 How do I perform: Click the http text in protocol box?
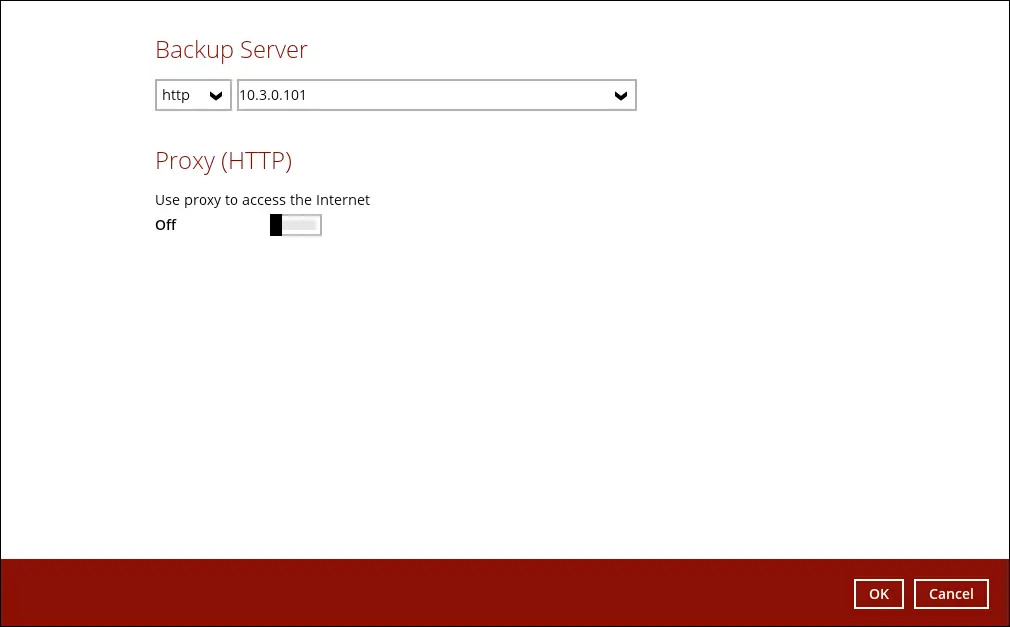pos(176,95)
